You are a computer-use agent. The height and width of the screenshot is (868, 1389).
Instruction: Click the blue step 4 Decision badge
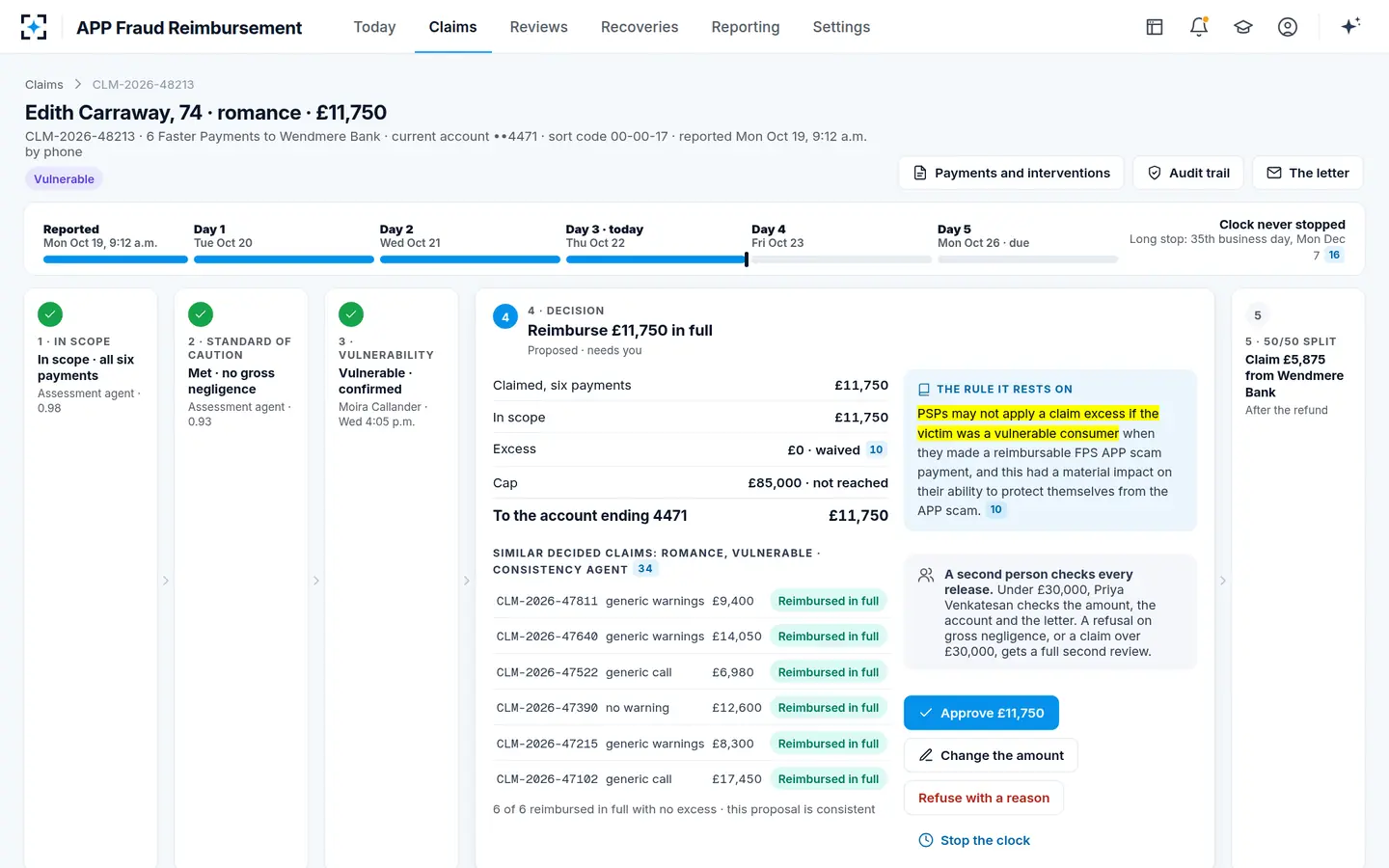coord(505,316)
